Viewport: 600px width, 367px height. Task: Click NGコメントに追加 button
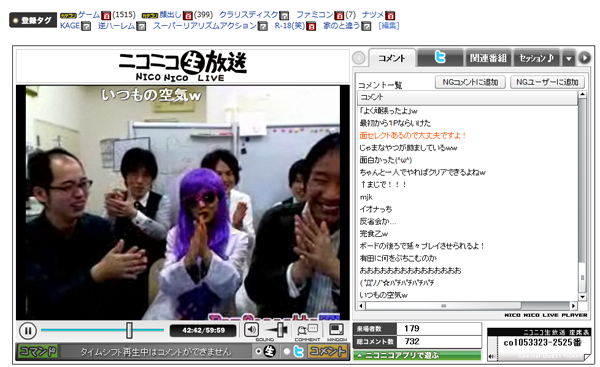pyautogui.click(x=470, y=82)
